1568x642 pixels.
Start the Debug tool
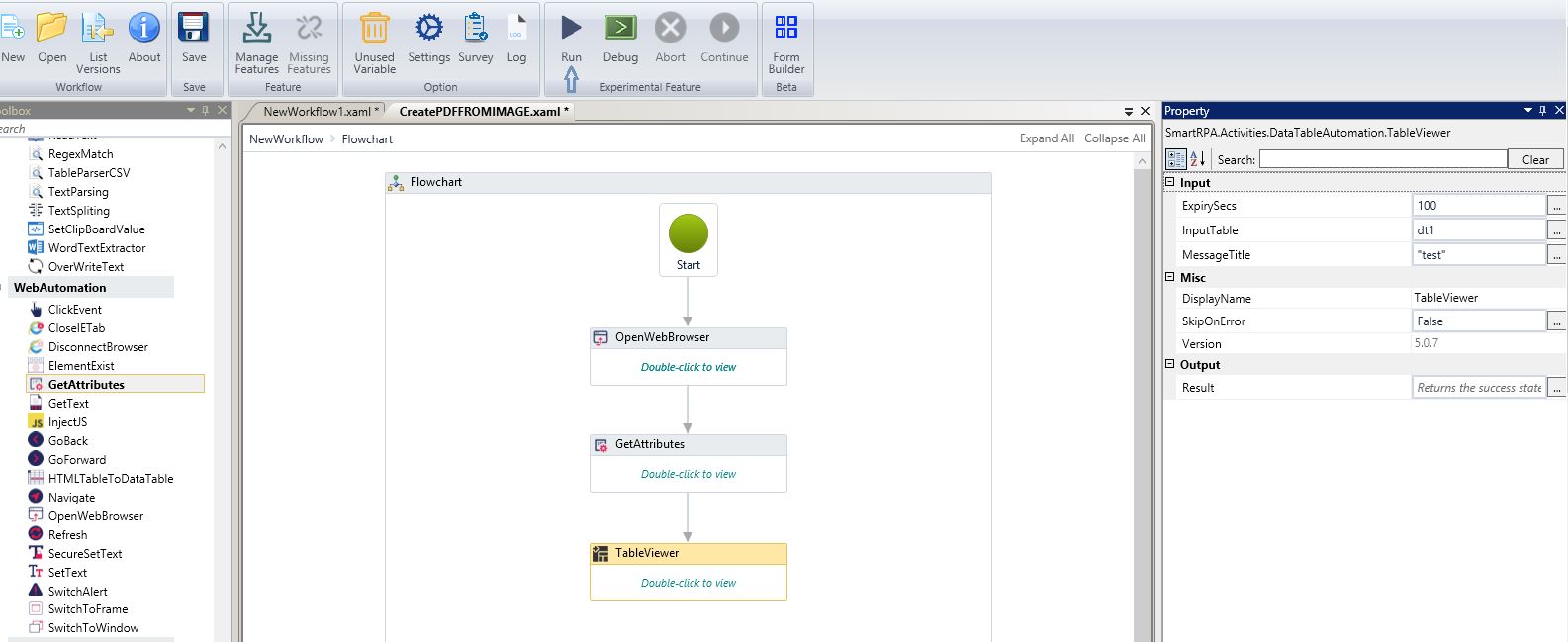click(x=620, y=29)
